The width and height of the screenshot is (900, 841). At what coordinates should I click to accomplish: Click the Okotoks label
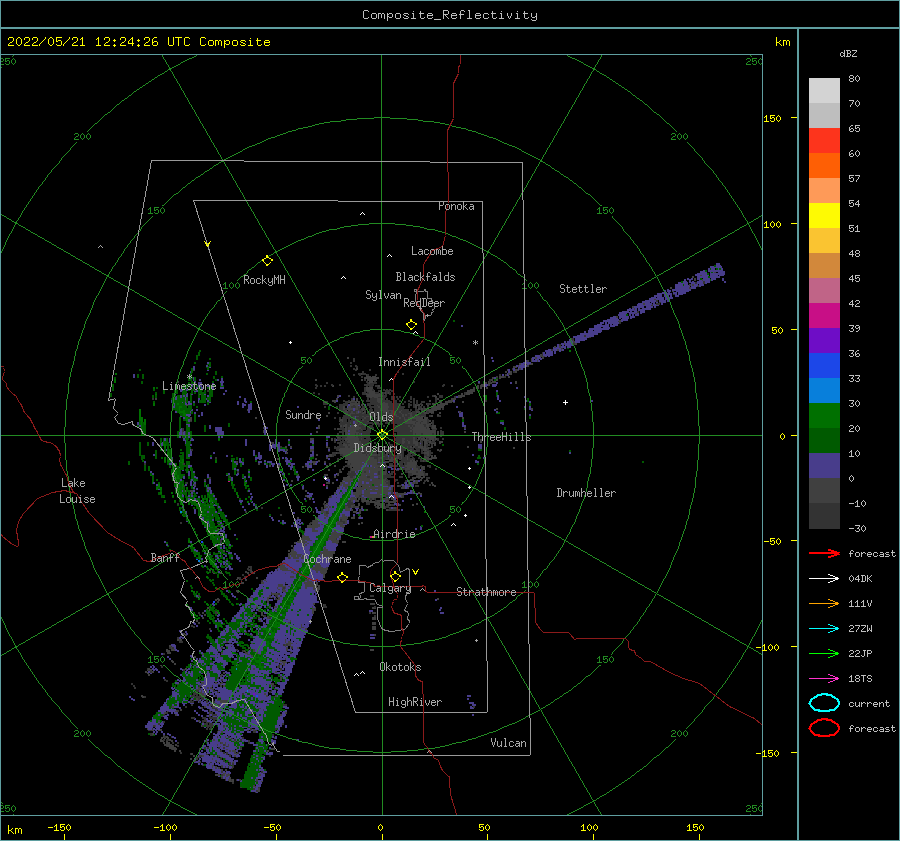400,667
